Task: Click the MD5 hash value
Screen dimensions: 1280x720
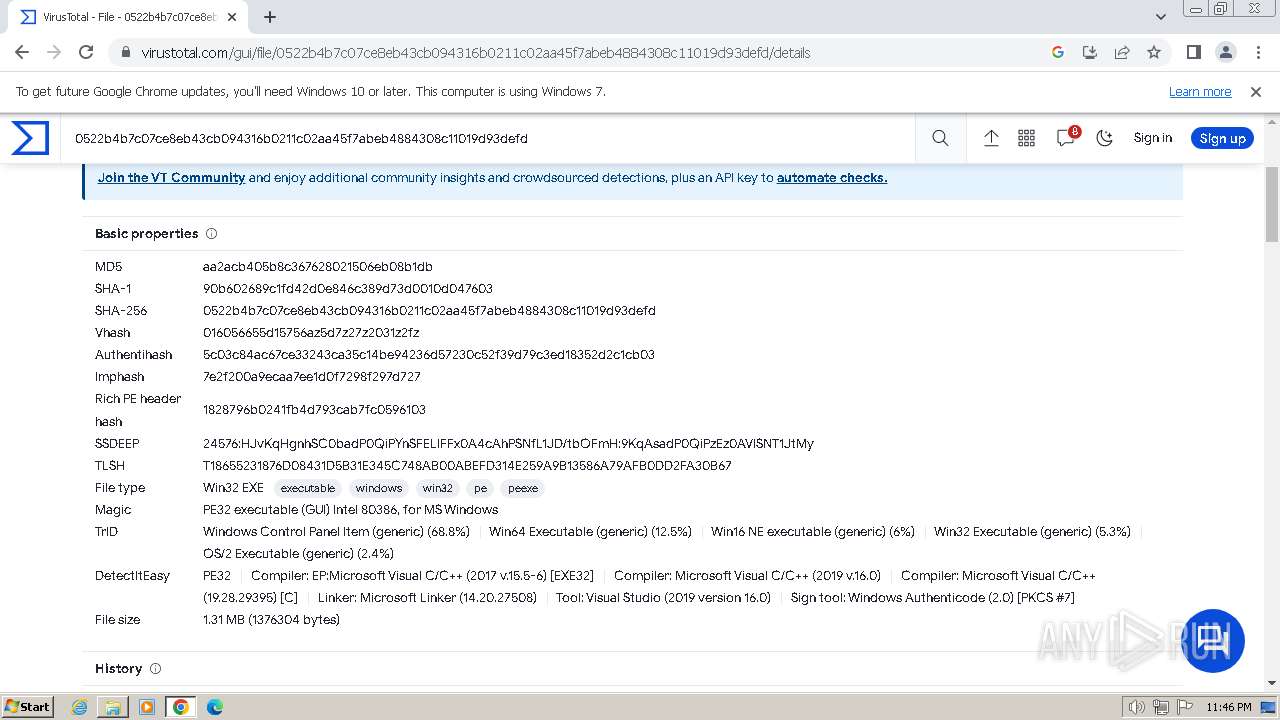Action: 318,267
